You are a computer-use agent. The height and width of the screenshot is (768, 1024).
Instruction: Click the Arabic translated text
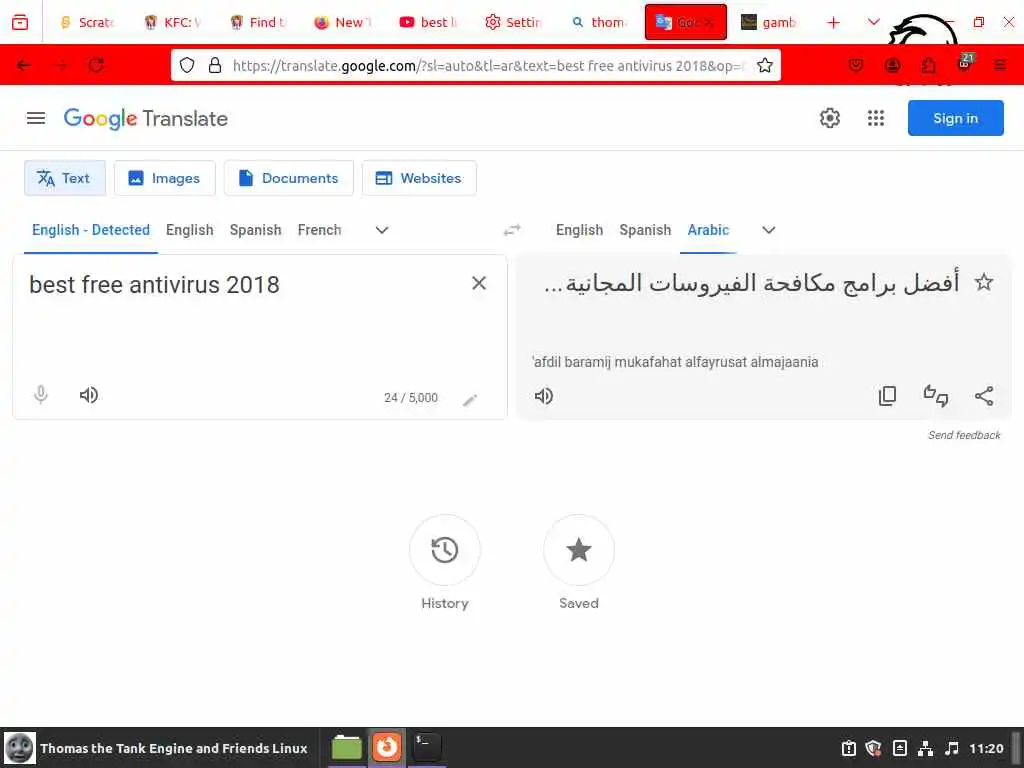pos(752,283)
